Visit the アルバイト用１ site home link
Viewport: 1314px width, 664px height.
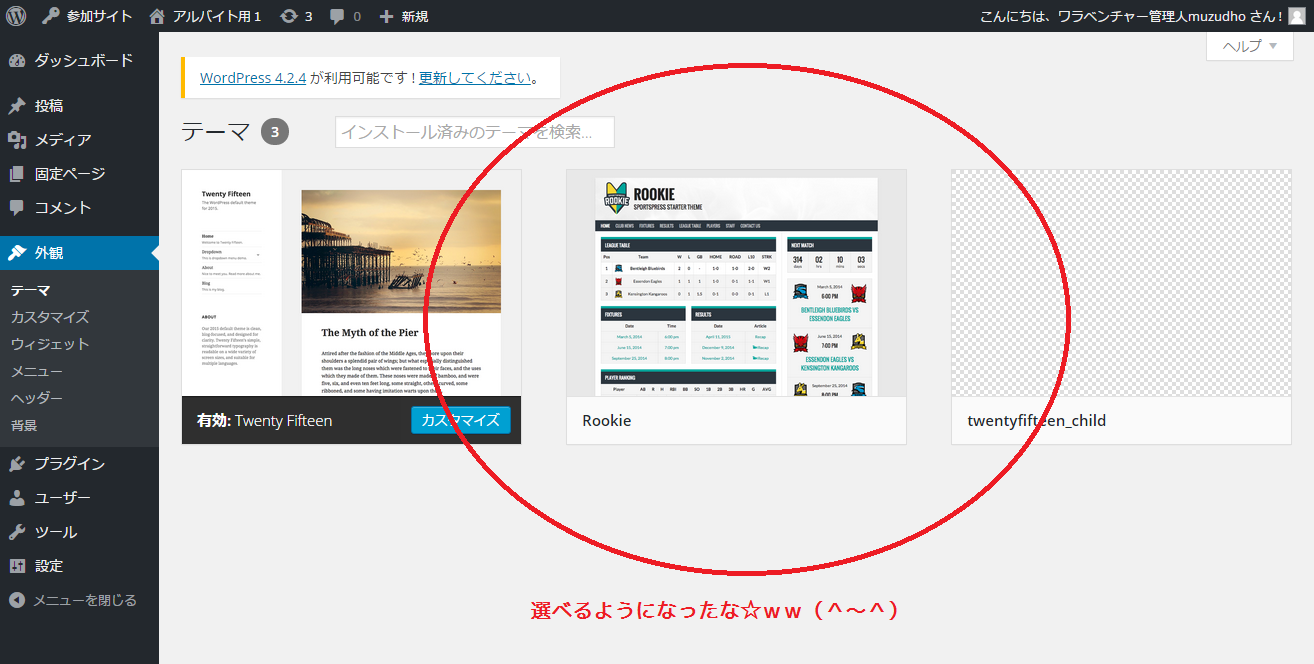[x=205, y=16]
